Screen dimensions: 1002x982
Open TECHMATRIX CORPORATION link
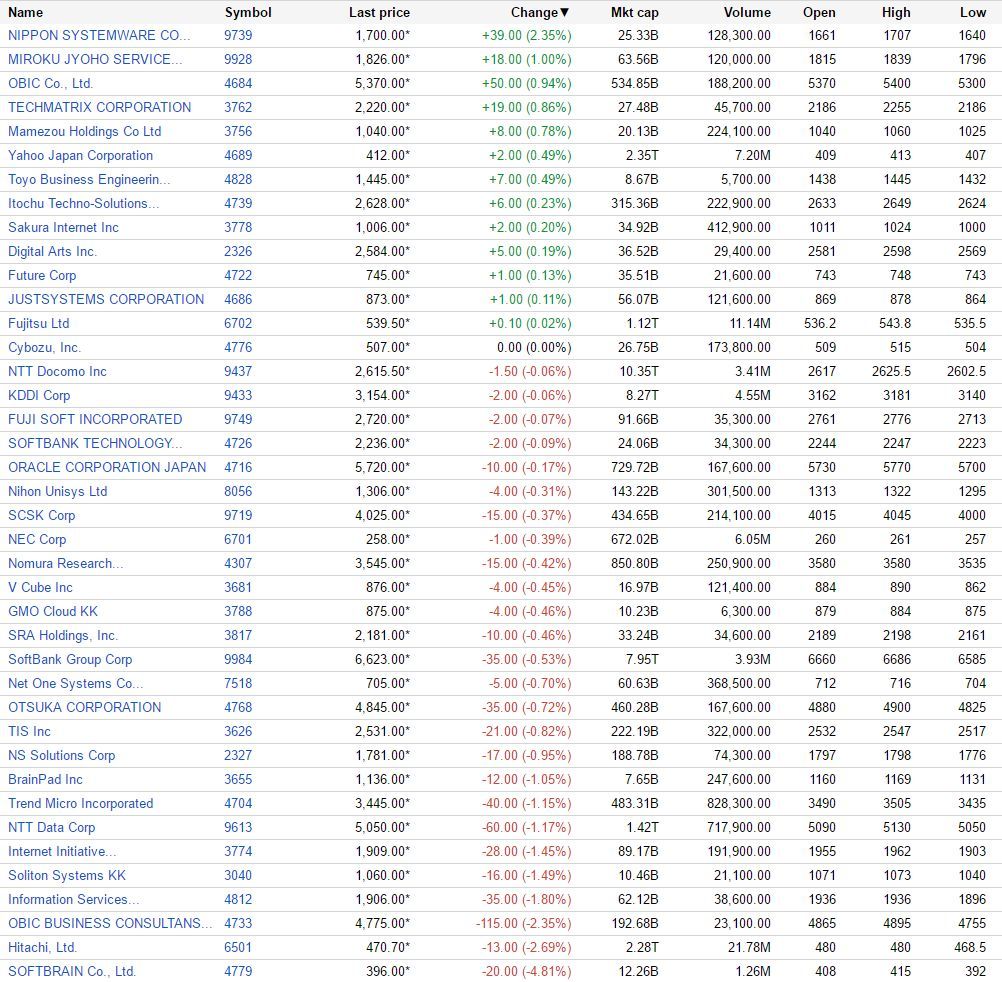pyautogui.click(x=100, y=107)
